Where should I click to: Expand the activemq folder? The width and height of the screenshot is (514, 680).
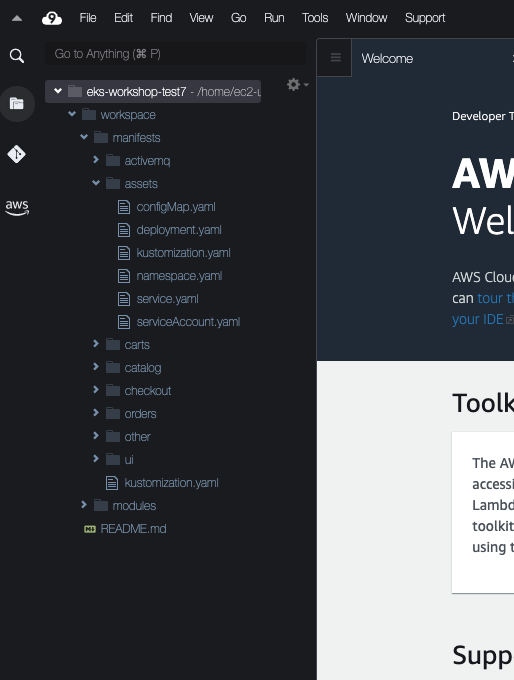(x=96, y=160)
